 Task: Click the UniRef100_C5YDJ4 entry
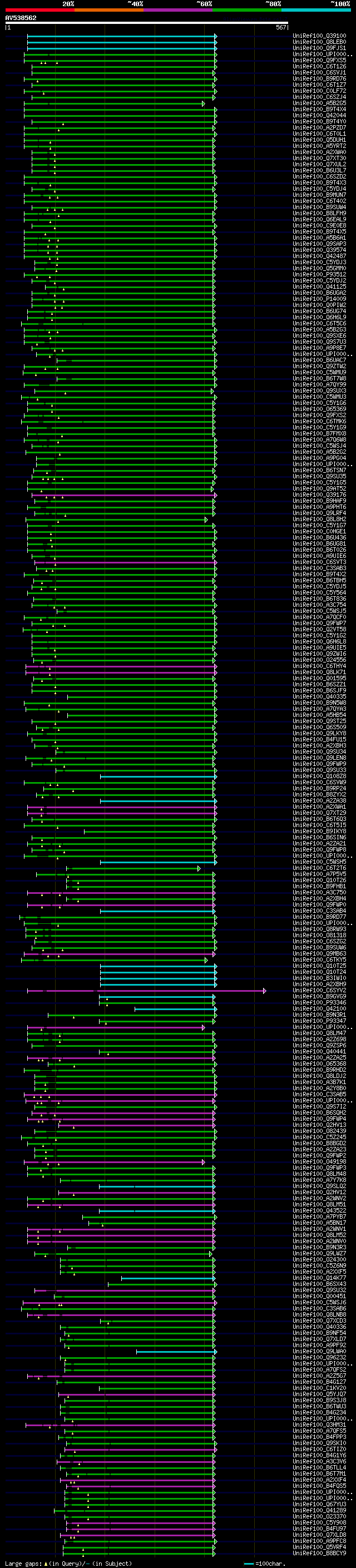click(319, 189)
